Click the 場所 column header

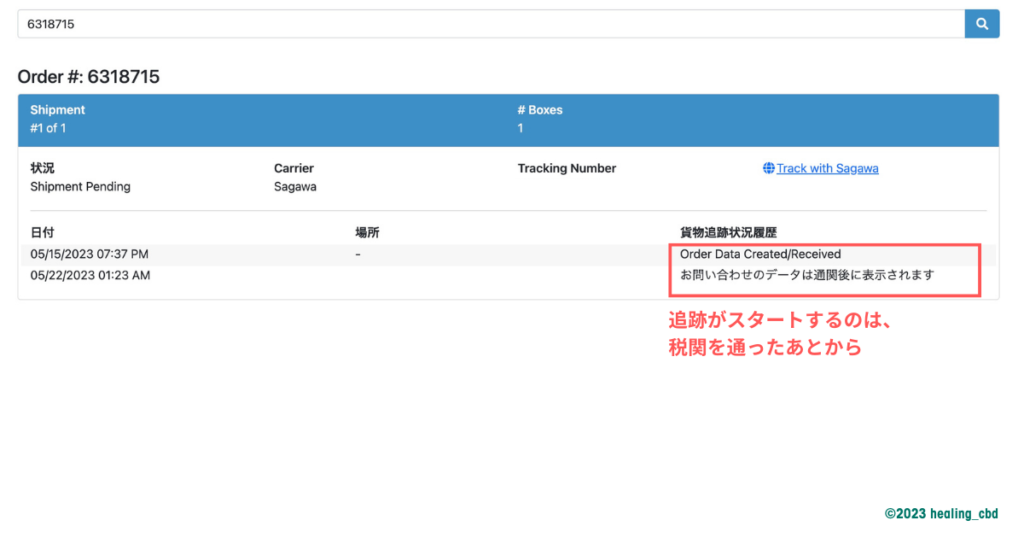coord(367,232)
